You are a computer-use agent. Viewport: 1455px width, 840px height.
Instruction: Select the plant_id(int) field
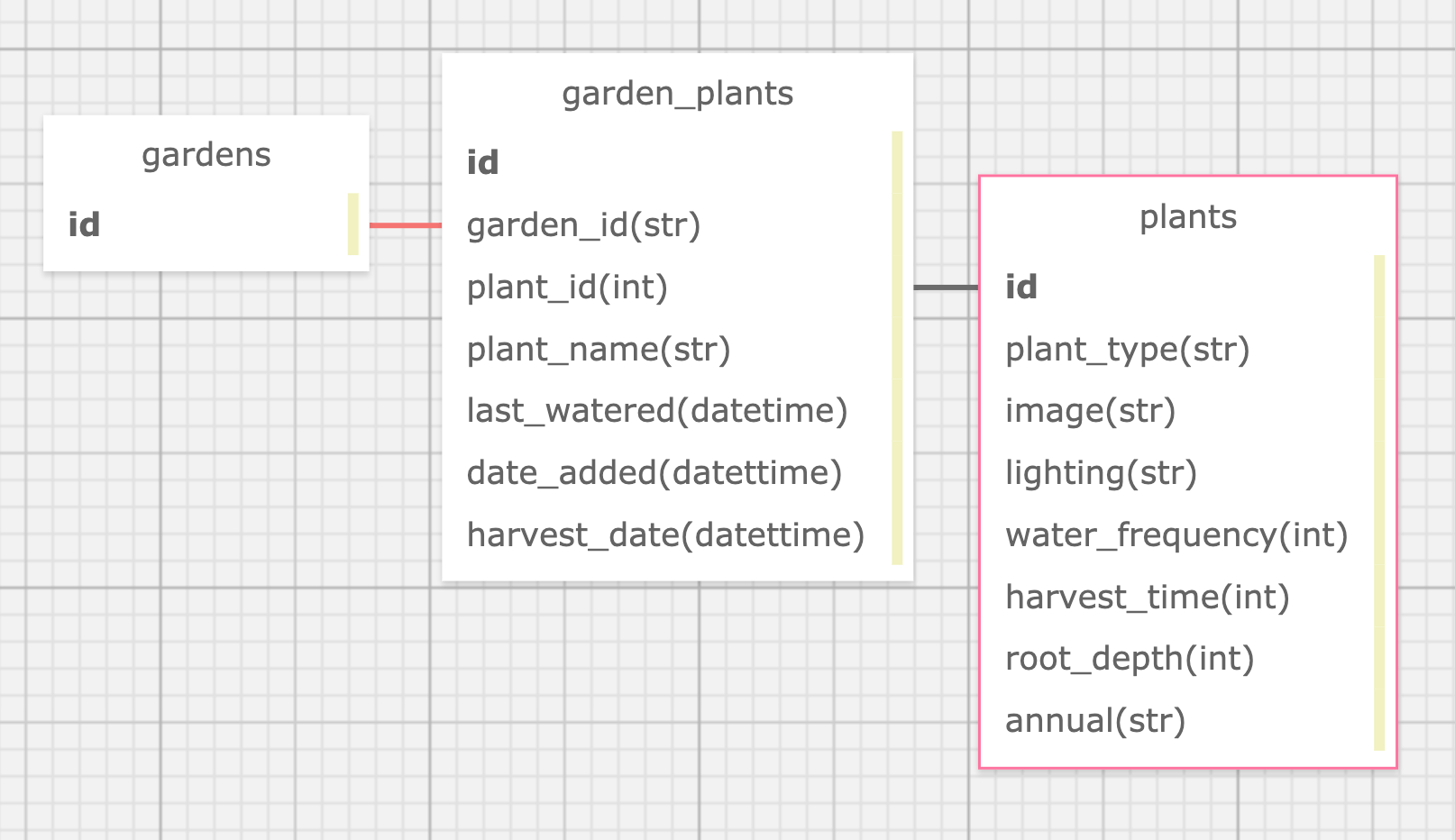coord(566,287)
